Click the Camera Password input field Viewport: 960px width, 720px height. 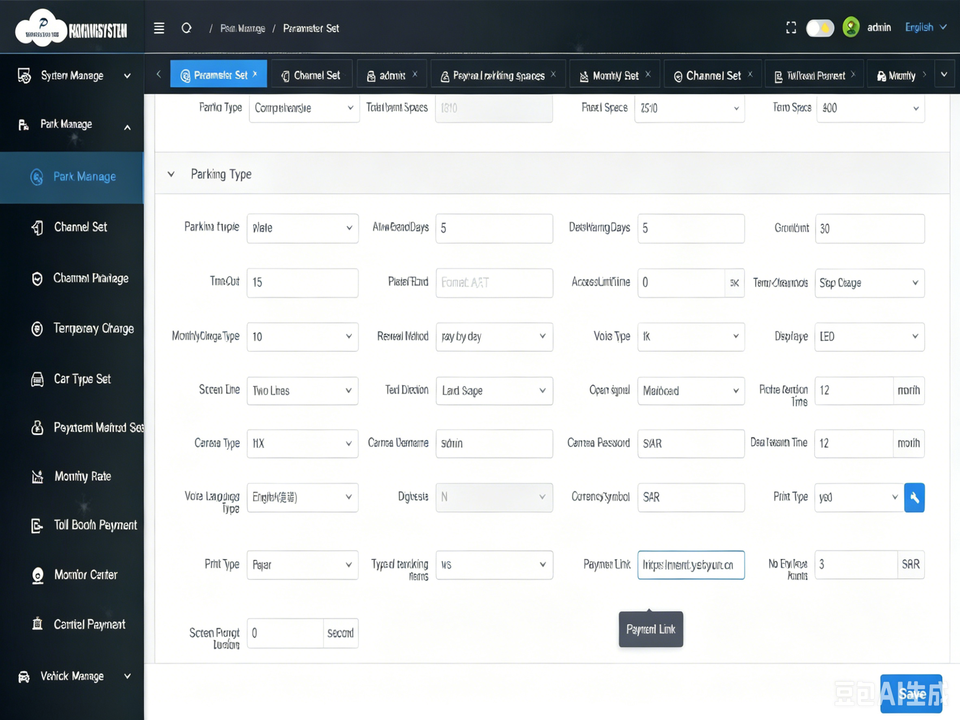[691, 443]
